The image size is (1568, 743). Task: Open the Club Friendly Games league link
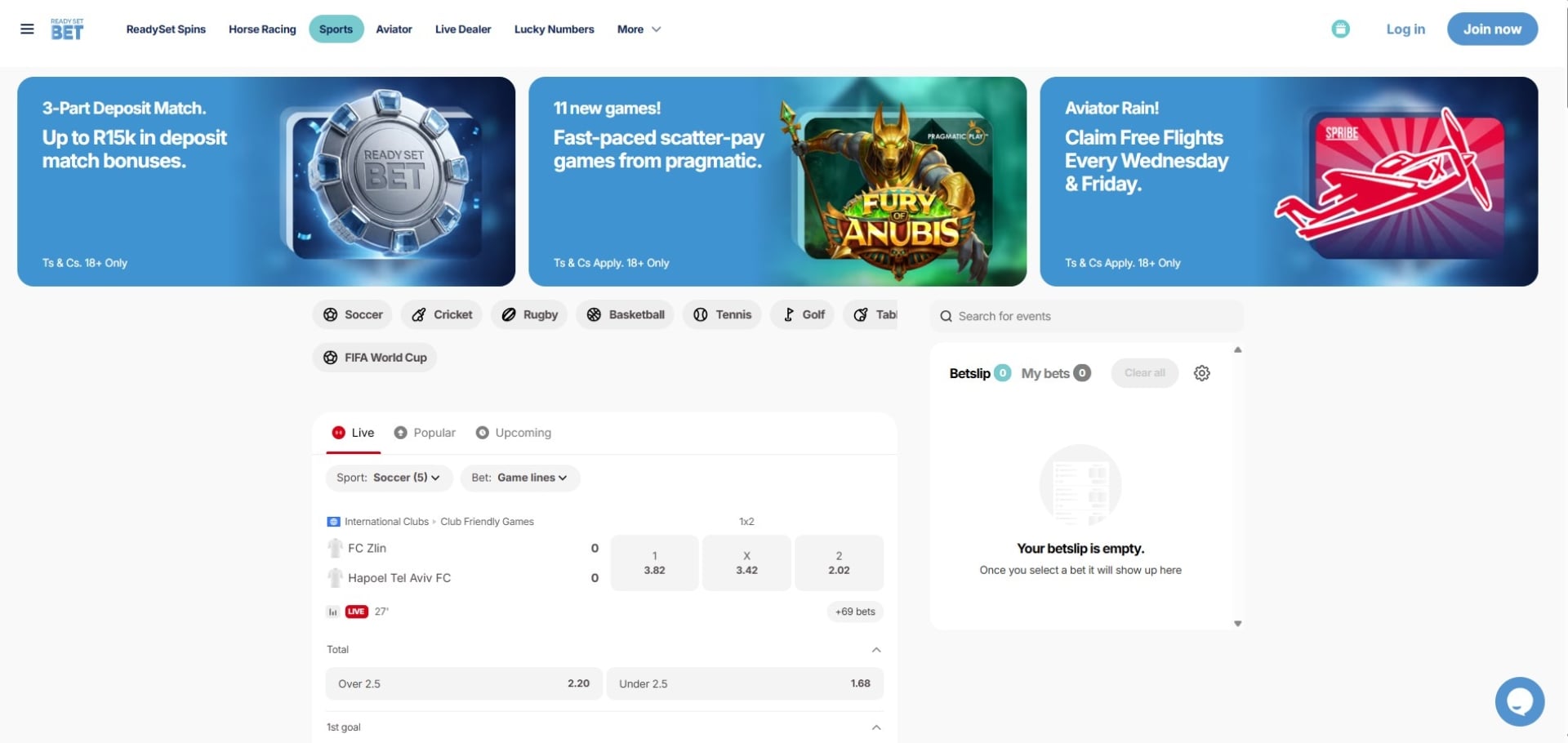coord(487,522)
